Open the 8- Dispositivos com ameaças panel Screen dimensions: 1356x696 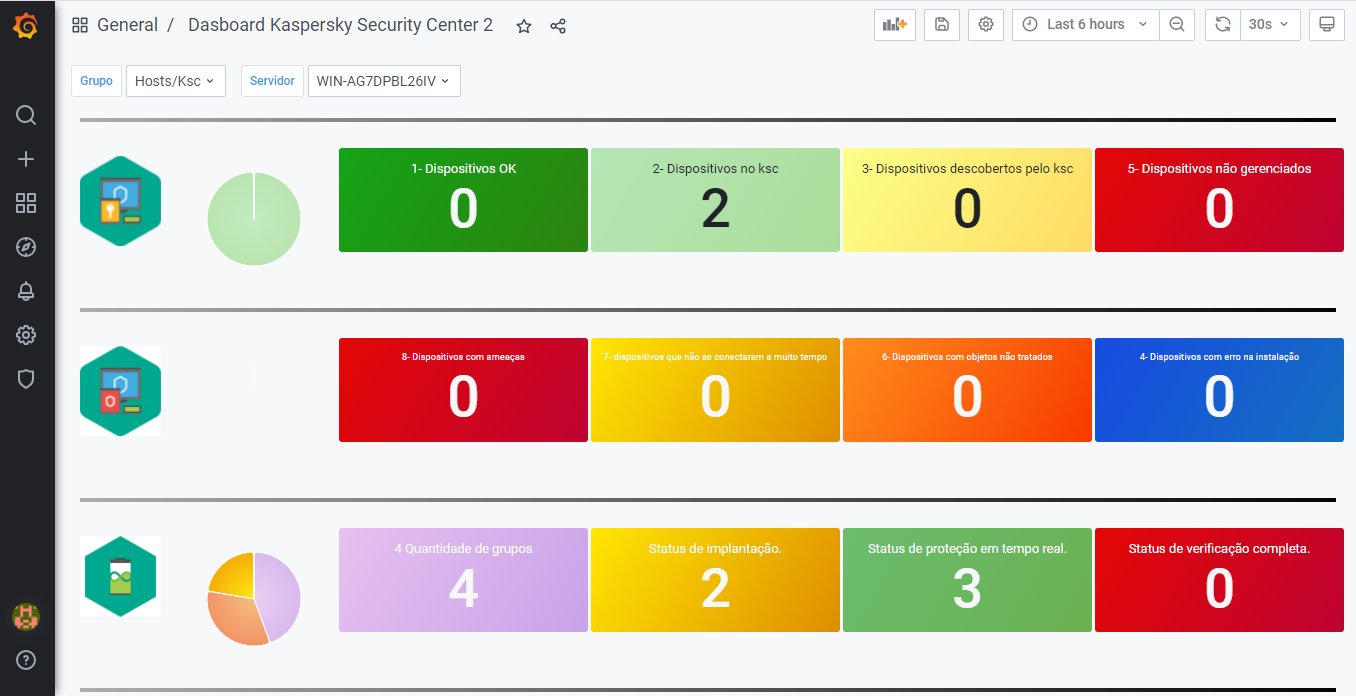pos(463,390)
